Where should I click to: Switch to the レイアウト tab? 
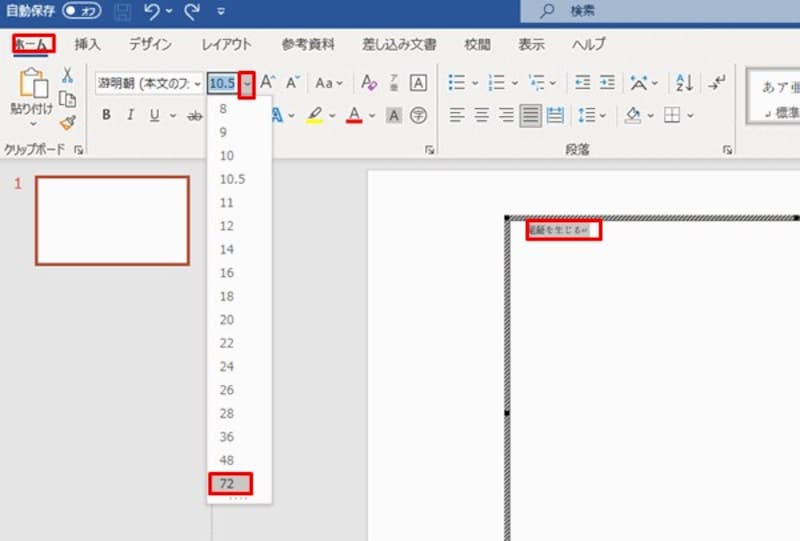[226, 44]
